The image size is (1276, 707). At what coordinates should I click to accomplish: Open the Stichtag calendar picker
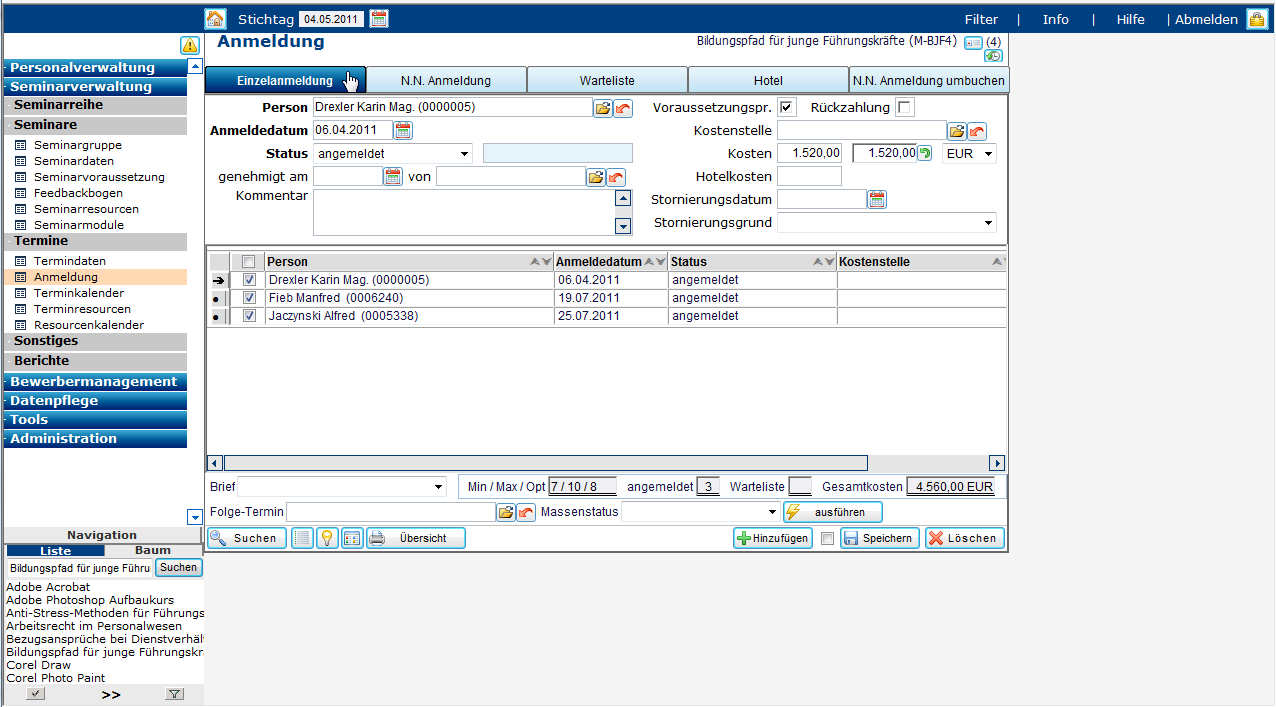379,18
